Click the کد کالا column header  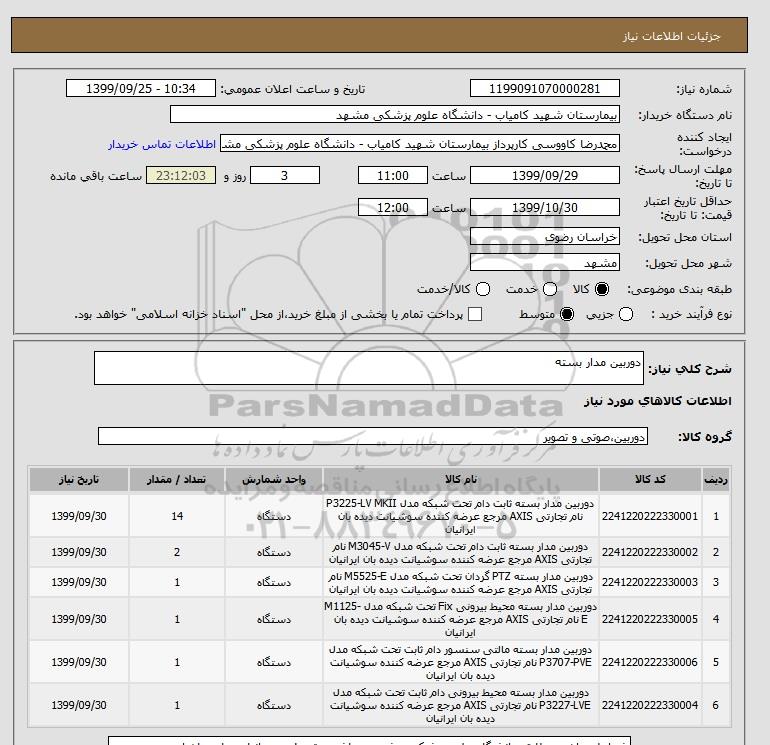coord(650,479)
